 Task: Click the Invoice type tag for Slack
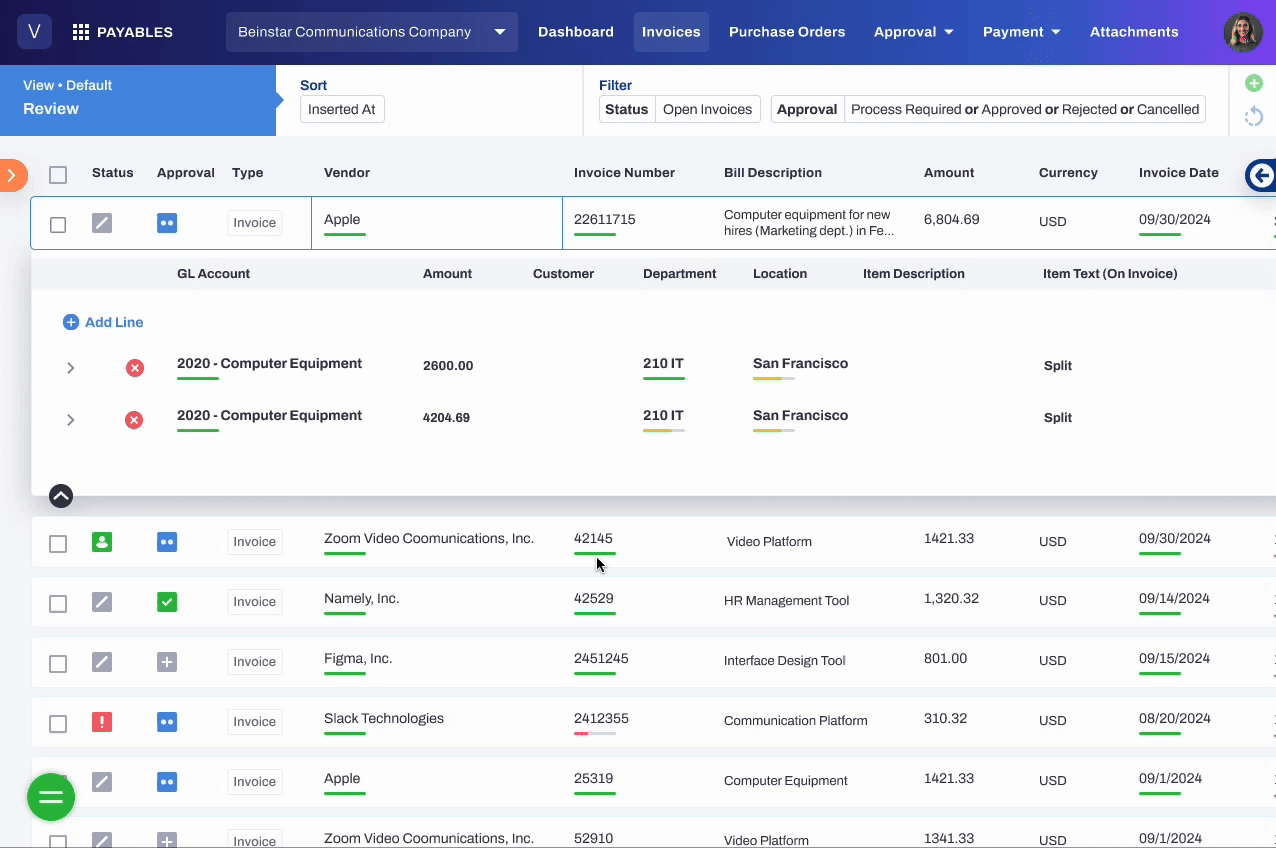coord(255,722)
